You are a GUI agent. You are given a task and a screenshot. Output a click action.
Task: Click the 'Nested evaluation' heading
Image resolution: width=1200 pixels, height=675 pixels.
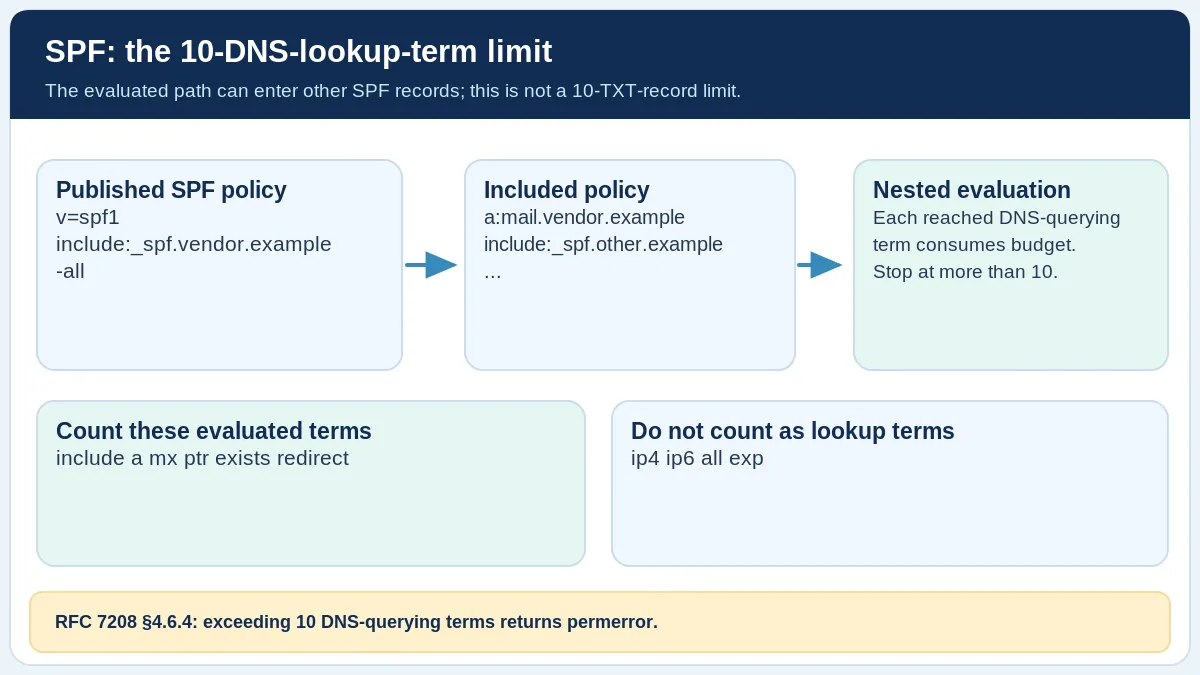click(x=972, y=190)
